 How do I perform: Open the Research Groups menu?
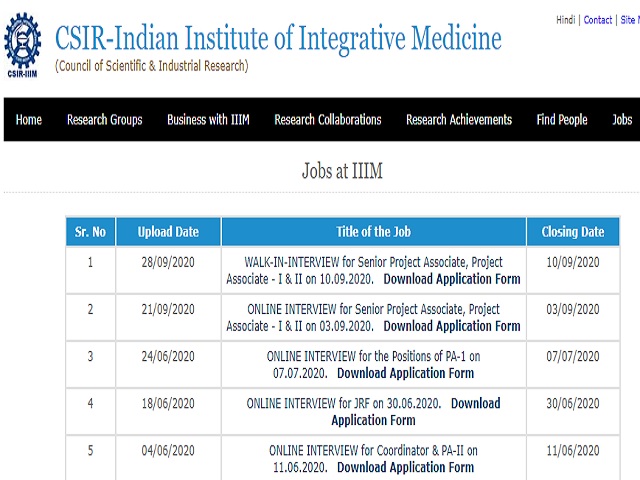pos(104,120)
